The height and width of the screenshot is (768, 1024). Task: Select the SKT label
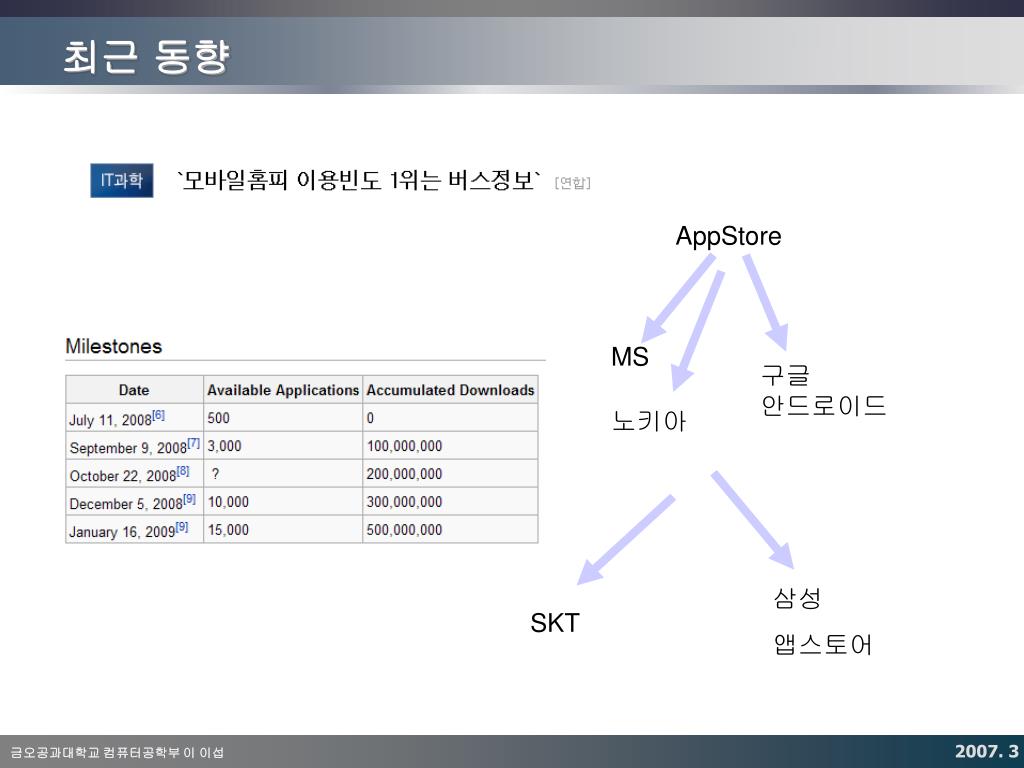coord(554,623)
